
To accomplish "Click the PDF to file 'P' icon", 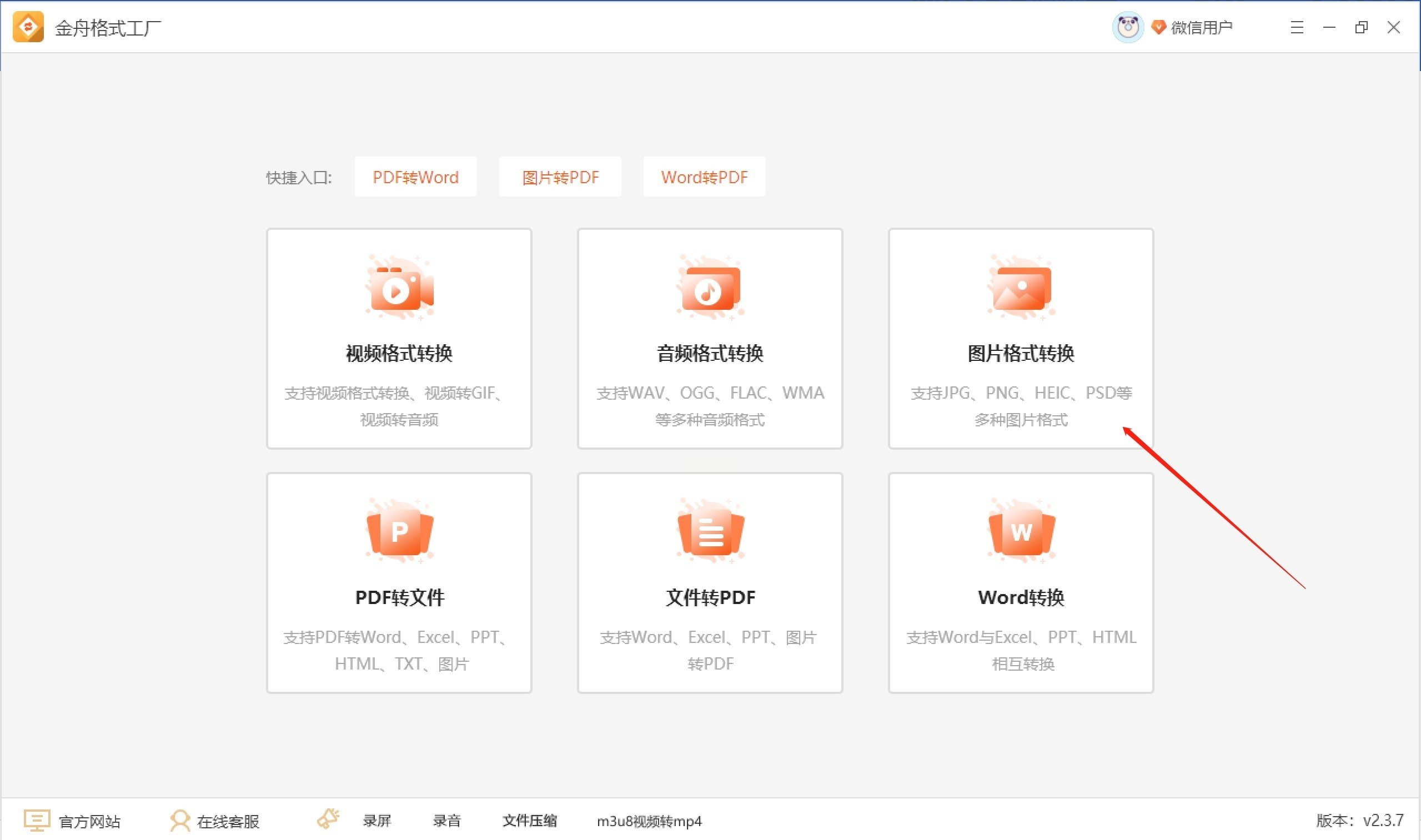I will click(x=399, y=532).
